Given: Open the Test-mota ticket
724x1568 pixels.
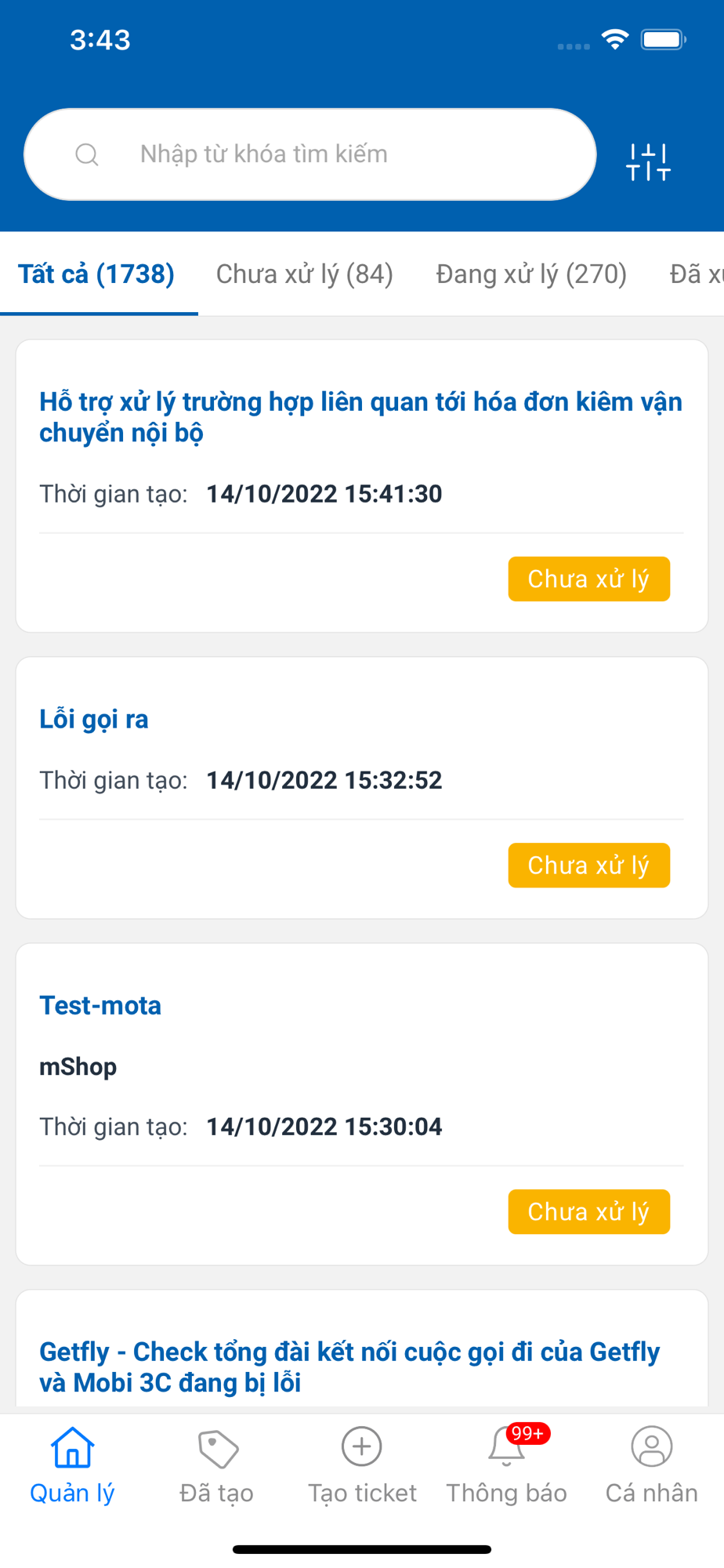Looking at the screenshot, I should point(100,1005).
